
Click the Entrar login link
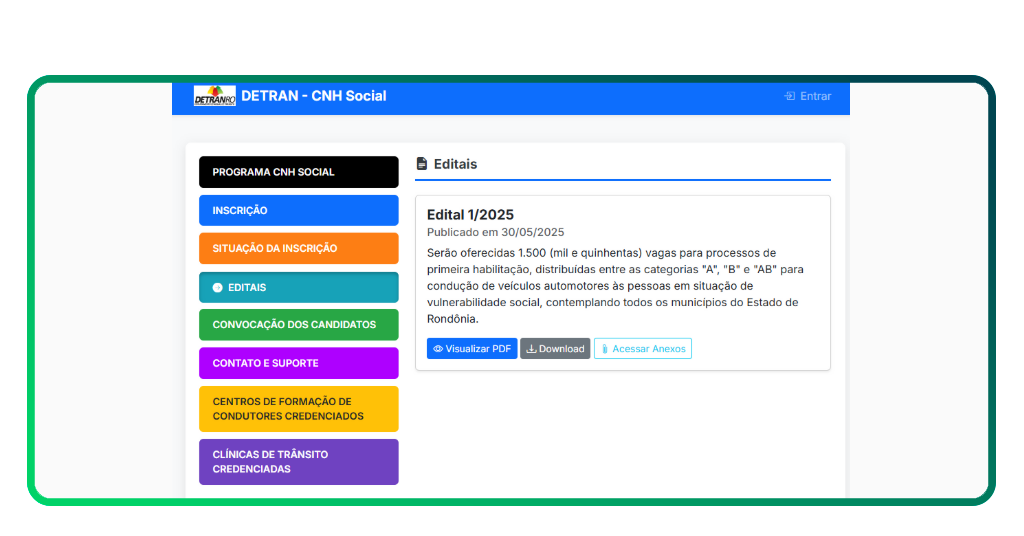coord(808,96)
